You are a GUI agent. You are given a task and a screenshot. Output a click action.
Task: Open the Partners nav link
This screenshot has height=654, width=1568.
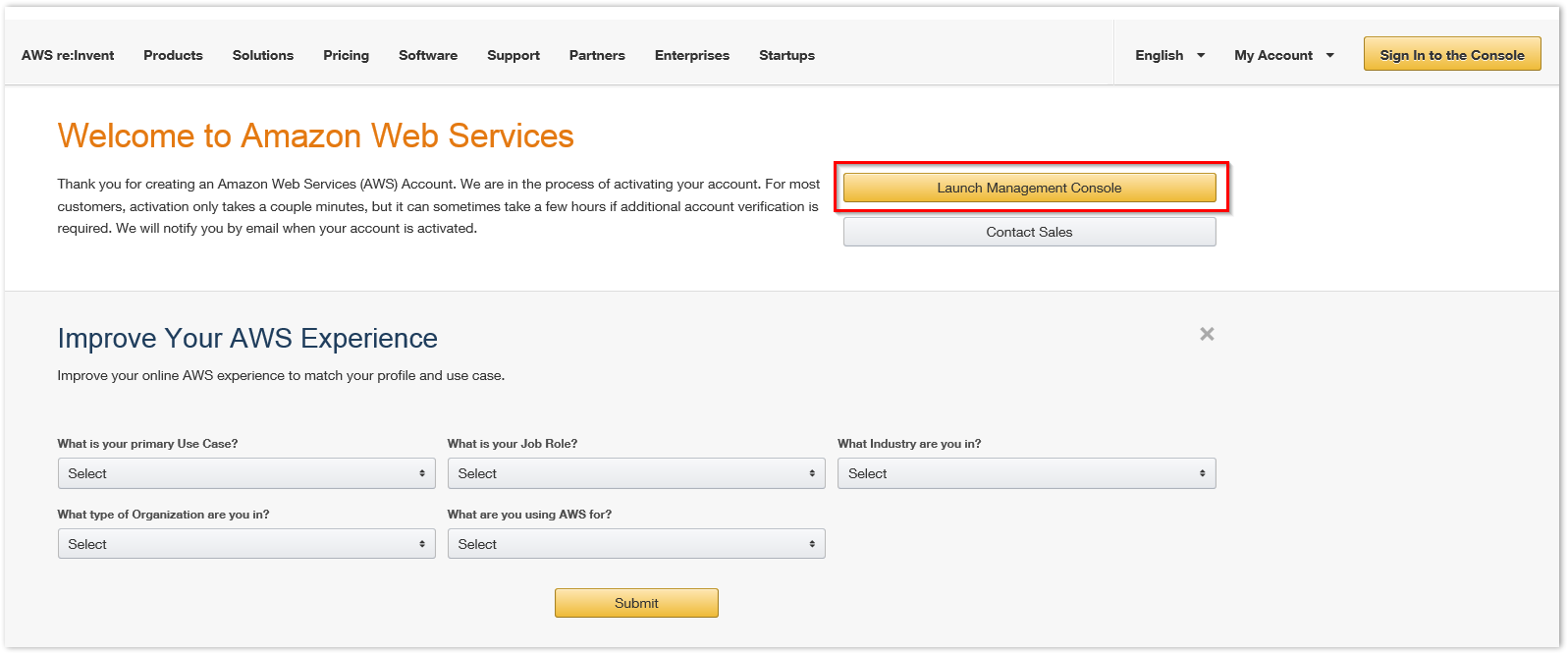tap(597, 55)
